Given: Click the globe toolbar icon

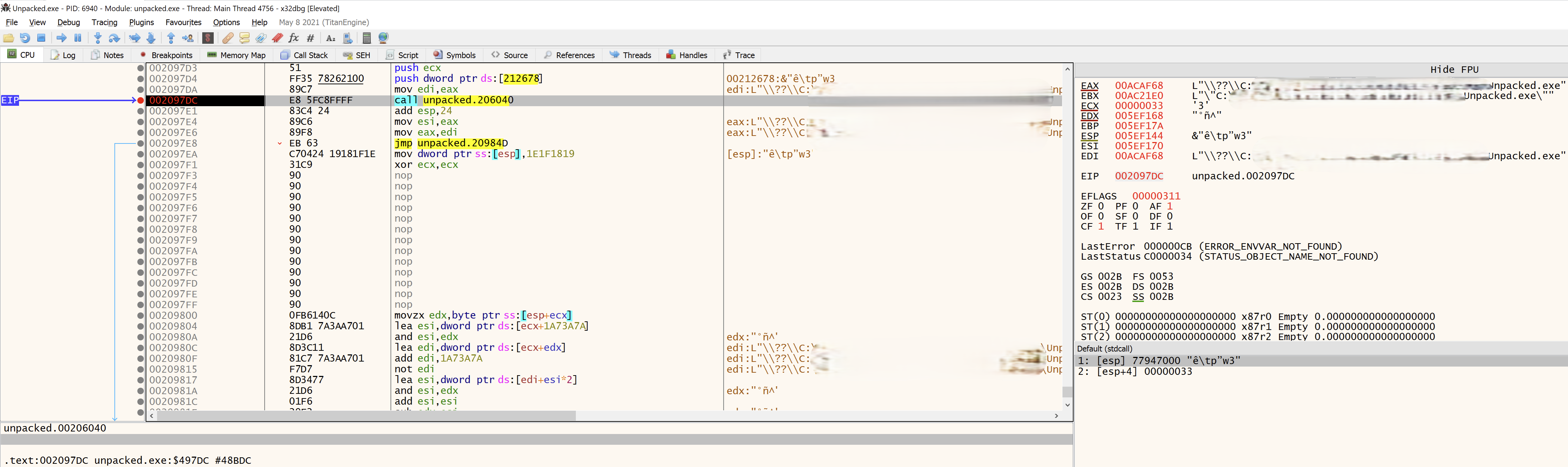Looking at the screenshot, I should click(383, 38).
